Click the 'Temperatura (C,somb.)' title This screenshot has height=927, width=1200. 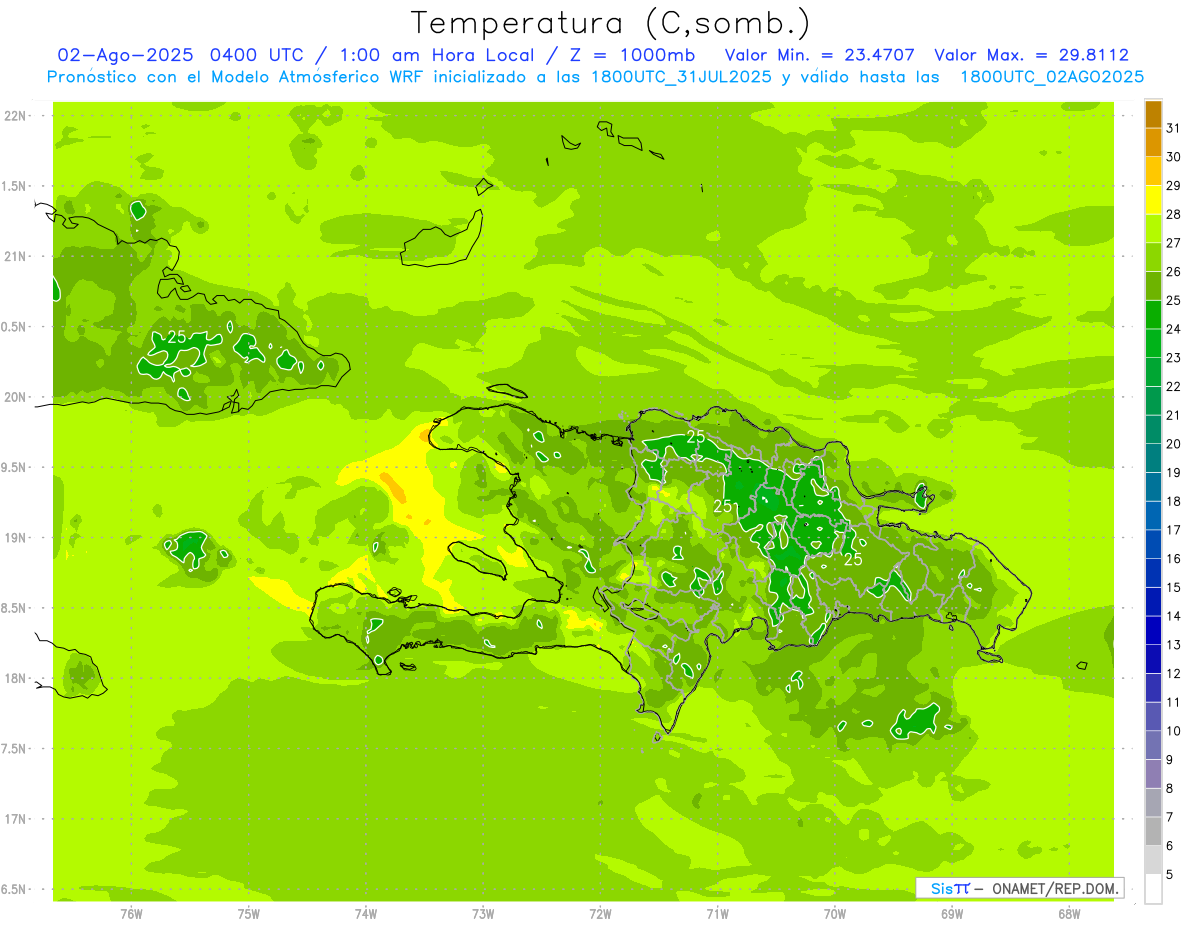click(x=610, y=23)
